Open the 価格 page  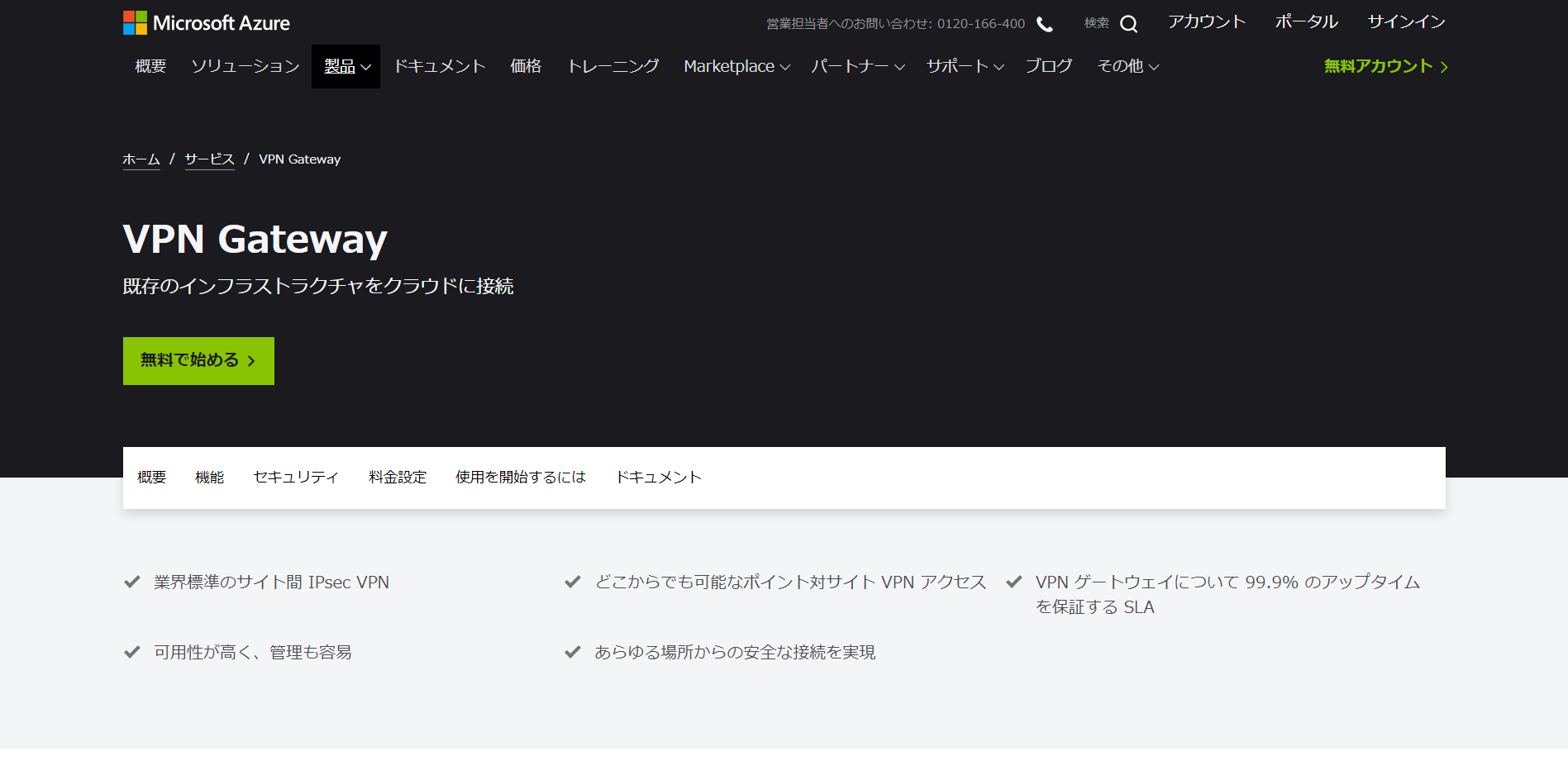pos(526,66)
